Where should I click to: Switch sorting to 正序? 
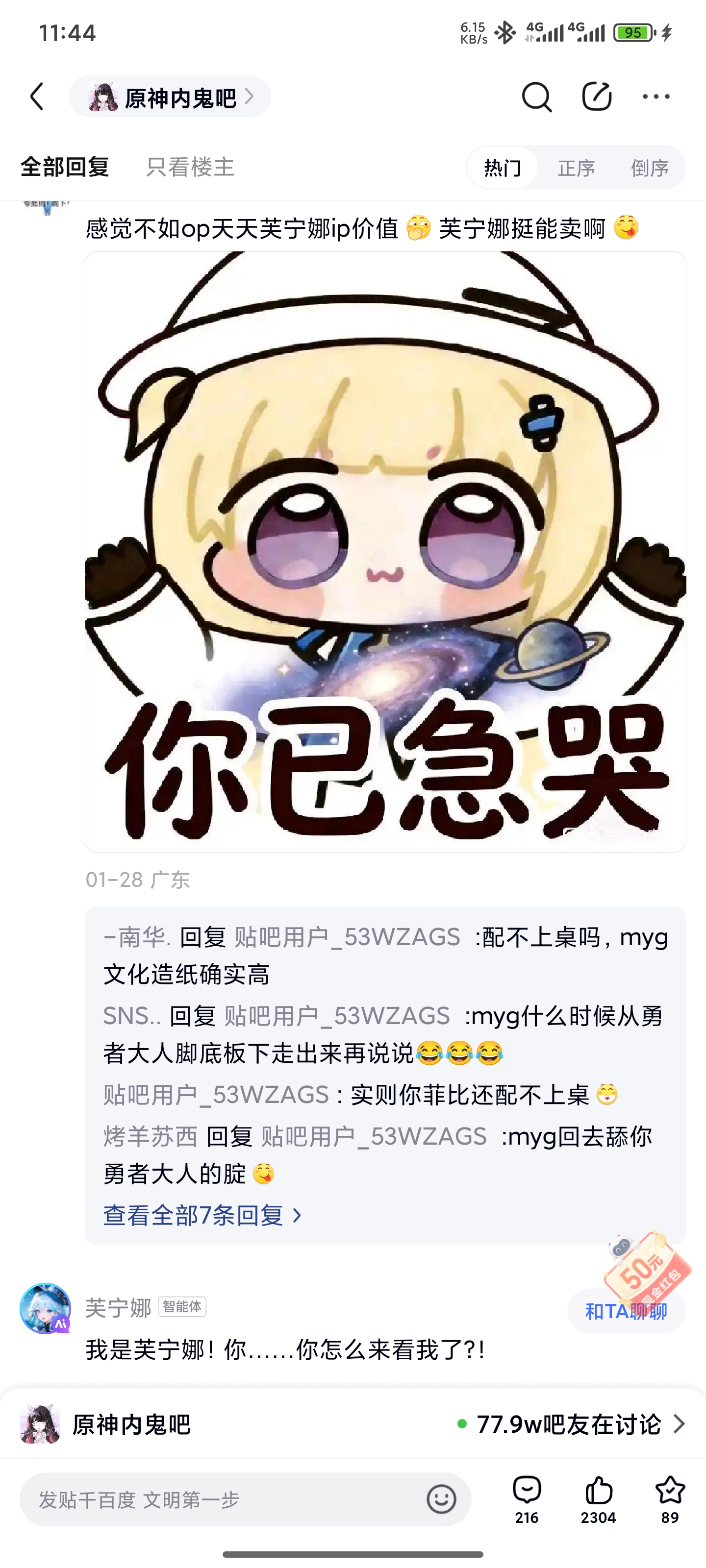point(576,168)
